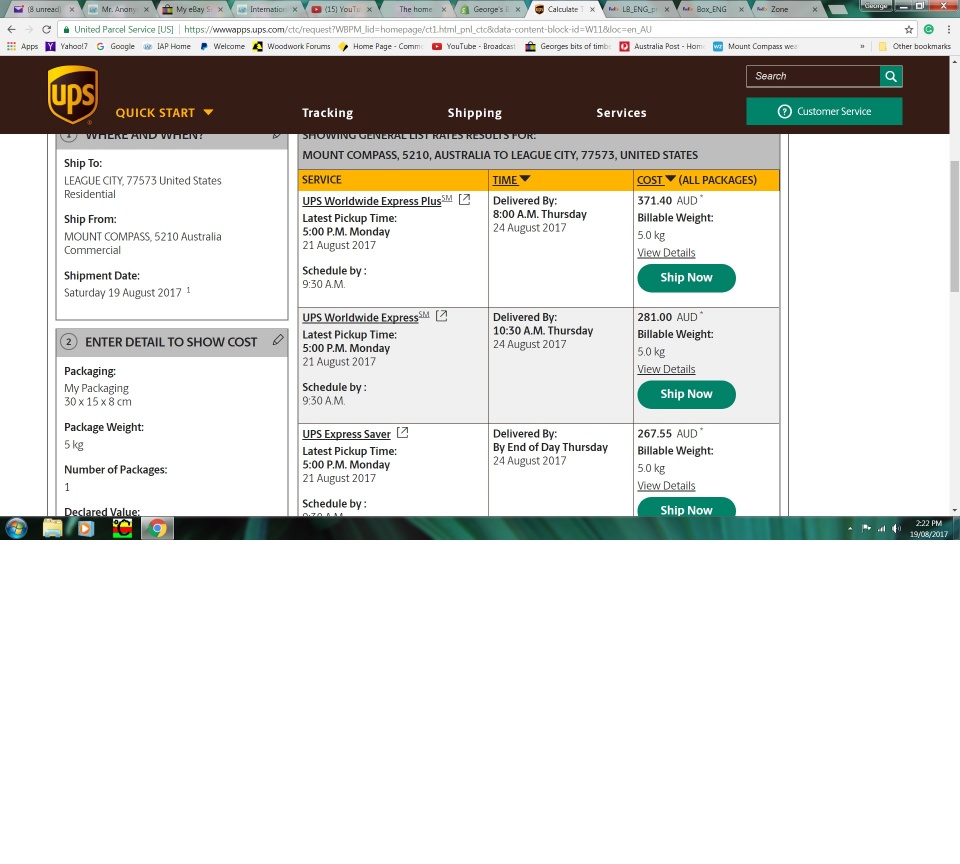Open File Explorer from the taskbar
The image size is (960, 864).
click(53, 528)
